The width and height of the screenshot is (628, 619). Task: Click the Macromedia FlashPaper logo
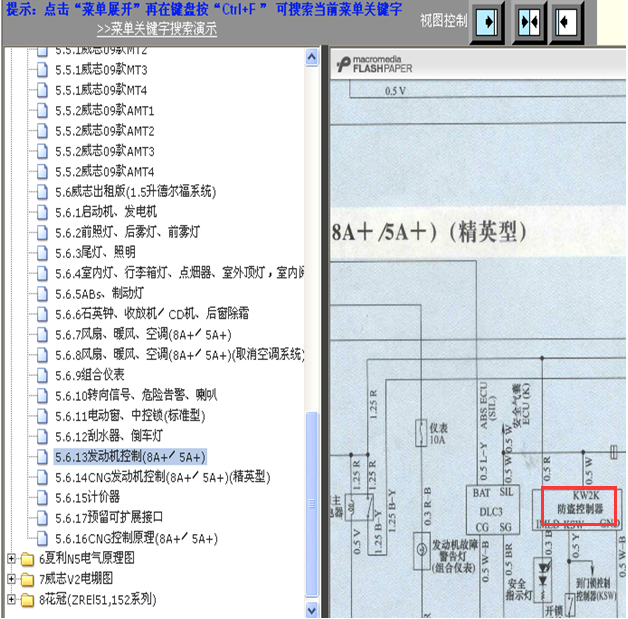[374, 64]
